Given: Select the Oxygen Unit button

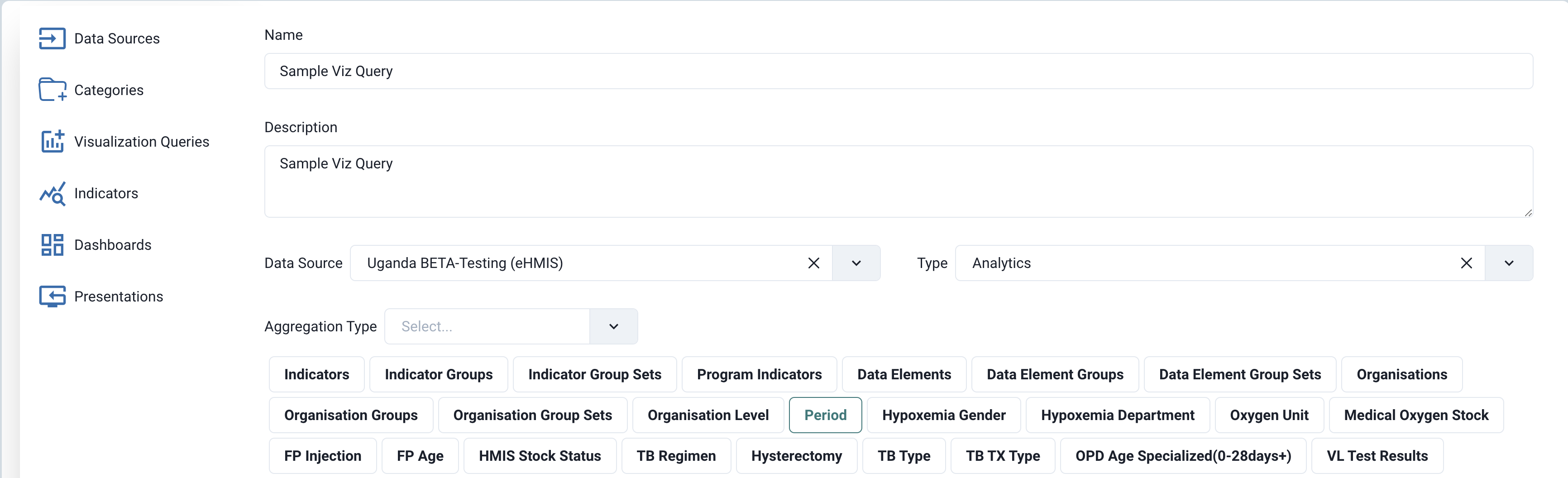Looking at the screenshot, I should [x=1269, y=415].
